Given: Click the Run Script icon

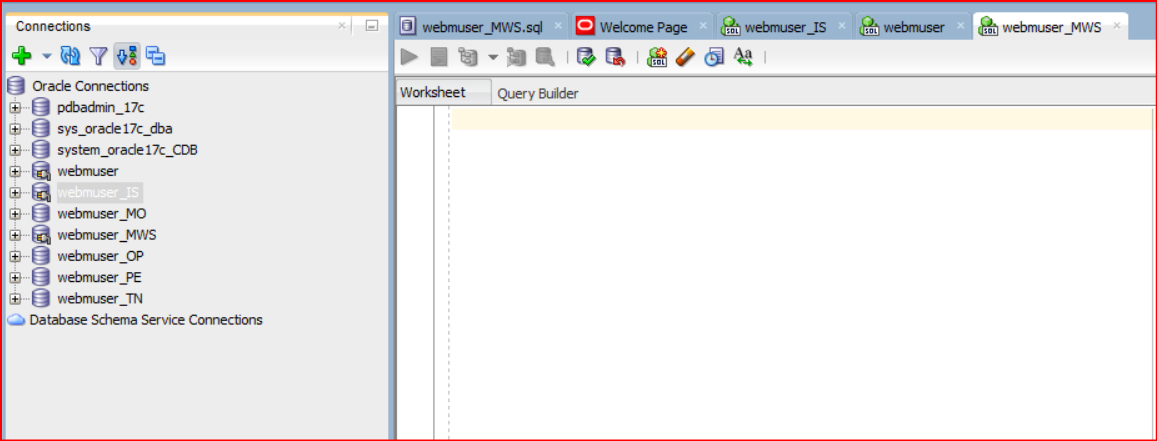Looking at the screenshot, I should (439, 56).
